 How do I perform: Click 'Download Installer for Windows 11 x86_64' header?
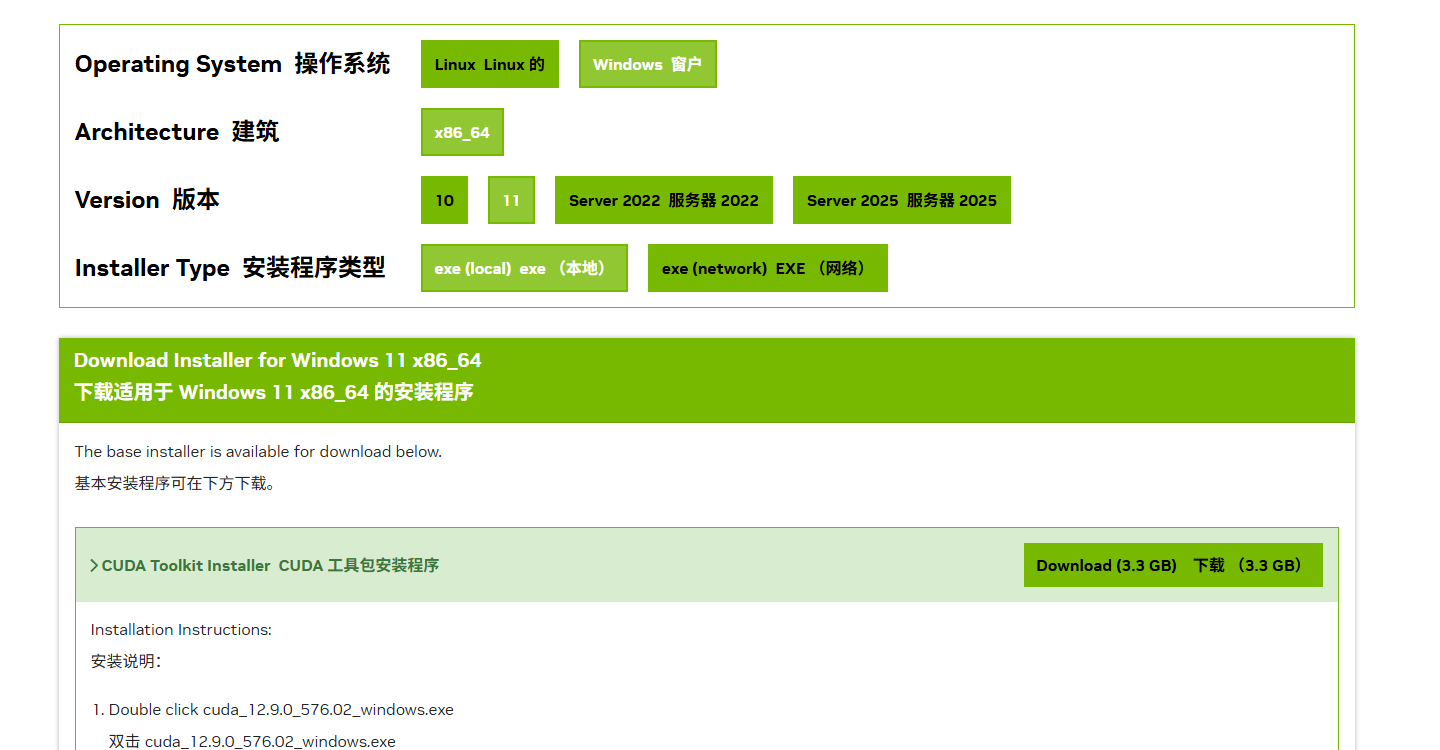click(x=278, y=360)
